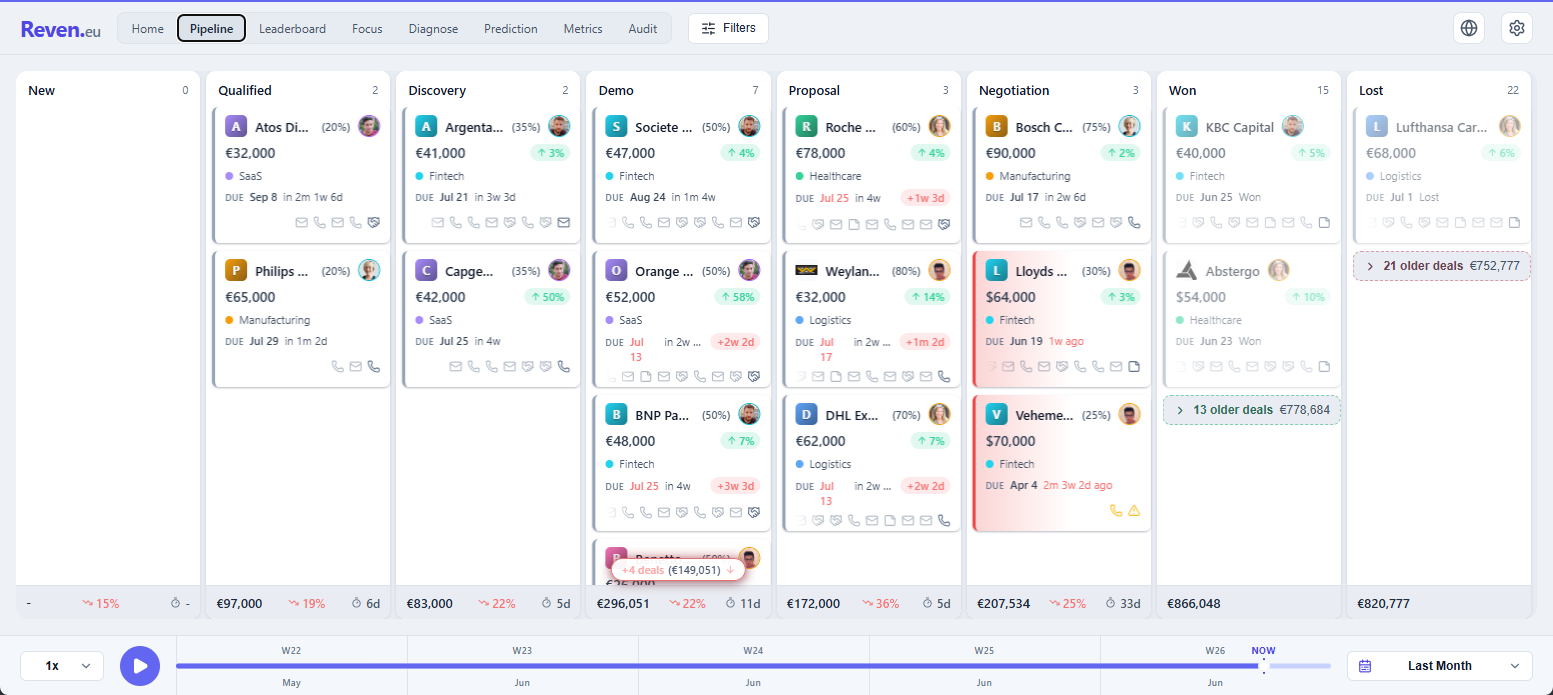Click the €296,051 total in Demo footer

point(624,604)
